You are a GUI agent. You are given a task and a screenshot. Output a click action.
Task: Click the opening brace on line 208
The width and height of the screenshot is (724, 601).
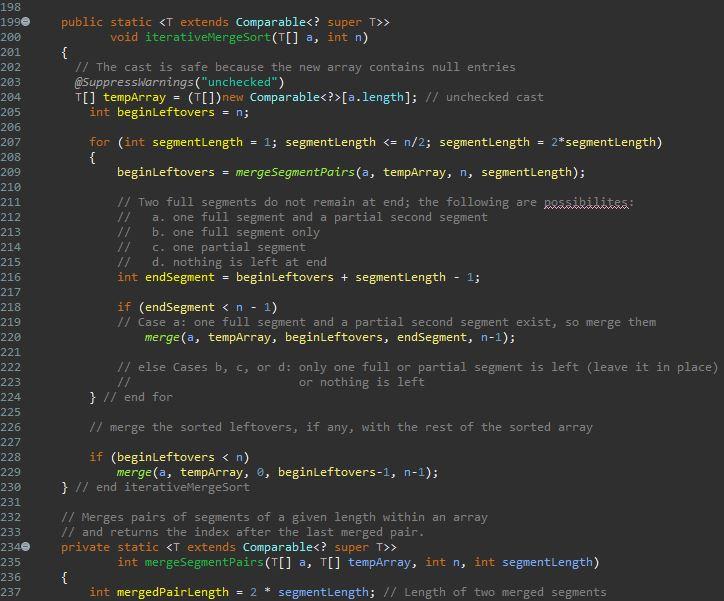(x=92, y=157)
